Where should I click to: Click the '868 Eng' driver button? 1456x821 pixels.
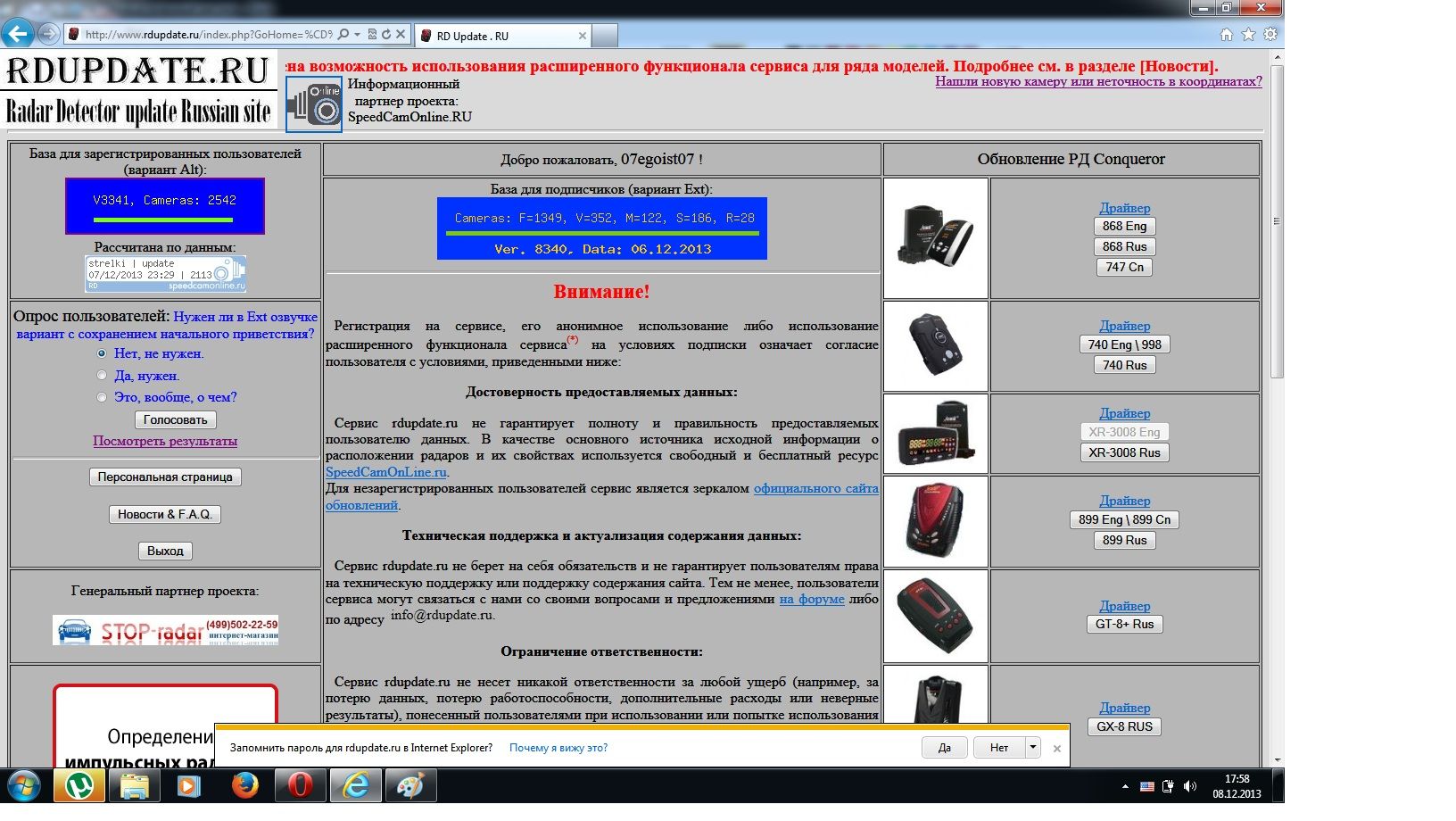pyautogui.click(x=1124, y=227)
